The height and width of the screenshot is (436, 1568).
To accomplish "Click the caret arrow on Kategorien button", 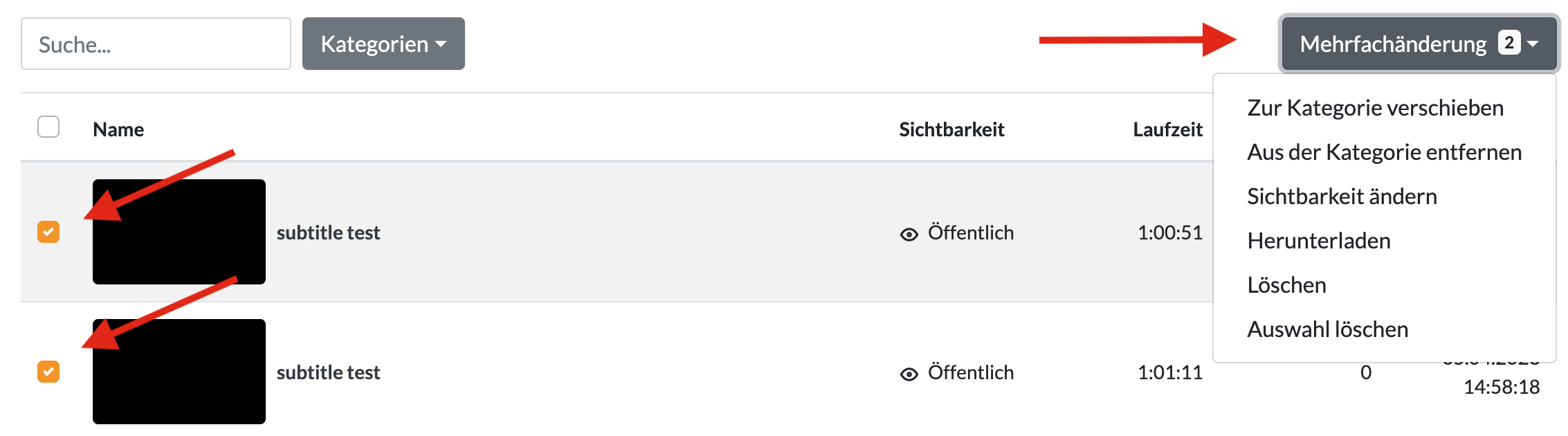I will point(441,44).
